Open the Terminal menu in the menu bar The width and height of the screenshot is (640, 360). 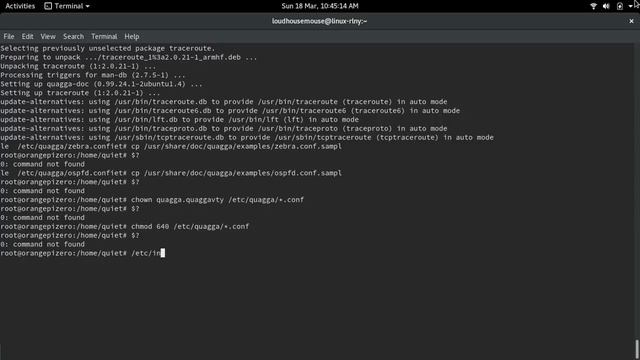coord(104,36)
